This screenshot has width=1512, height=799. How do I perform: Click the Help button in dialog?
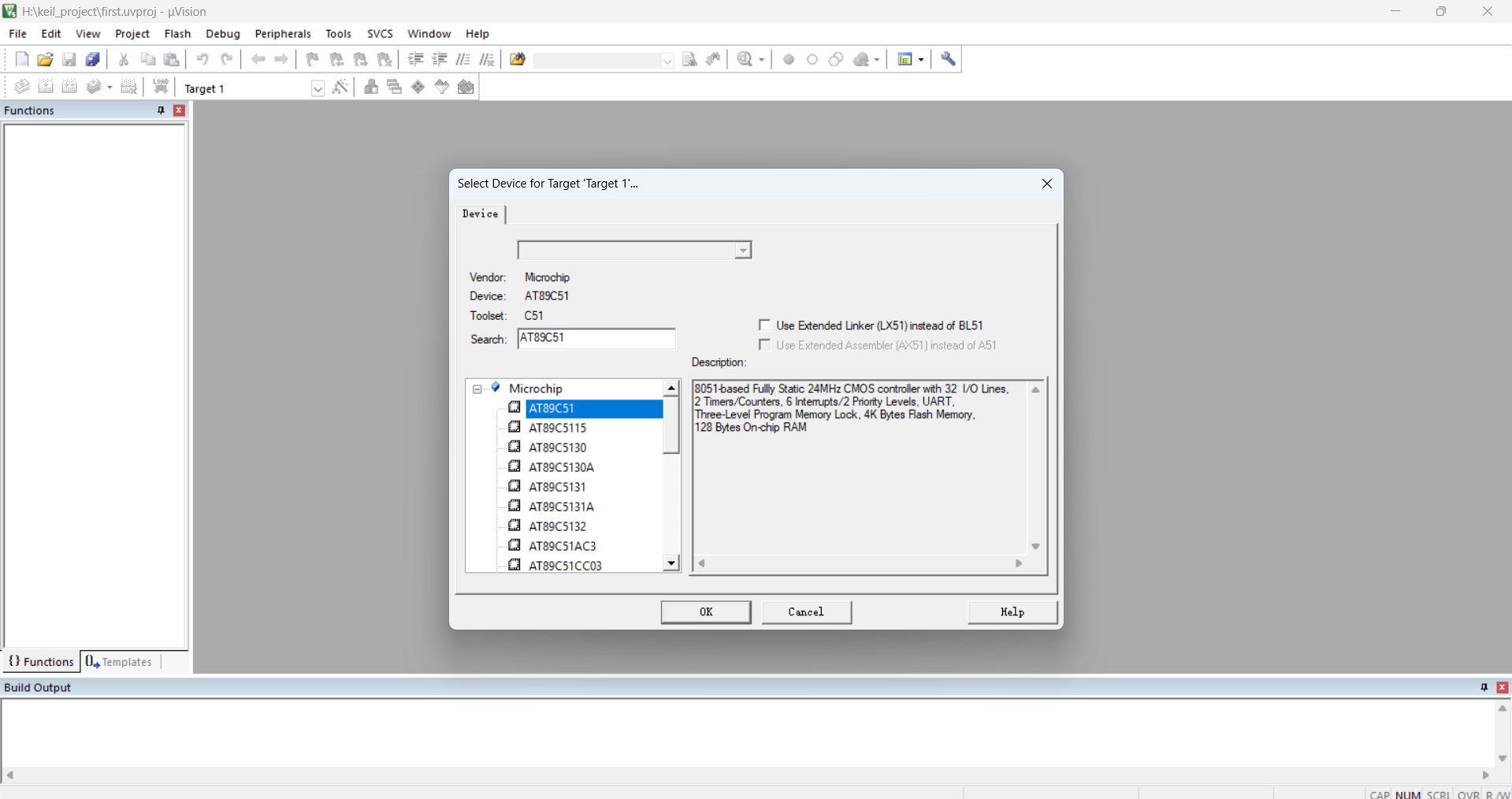[1012, 612]
